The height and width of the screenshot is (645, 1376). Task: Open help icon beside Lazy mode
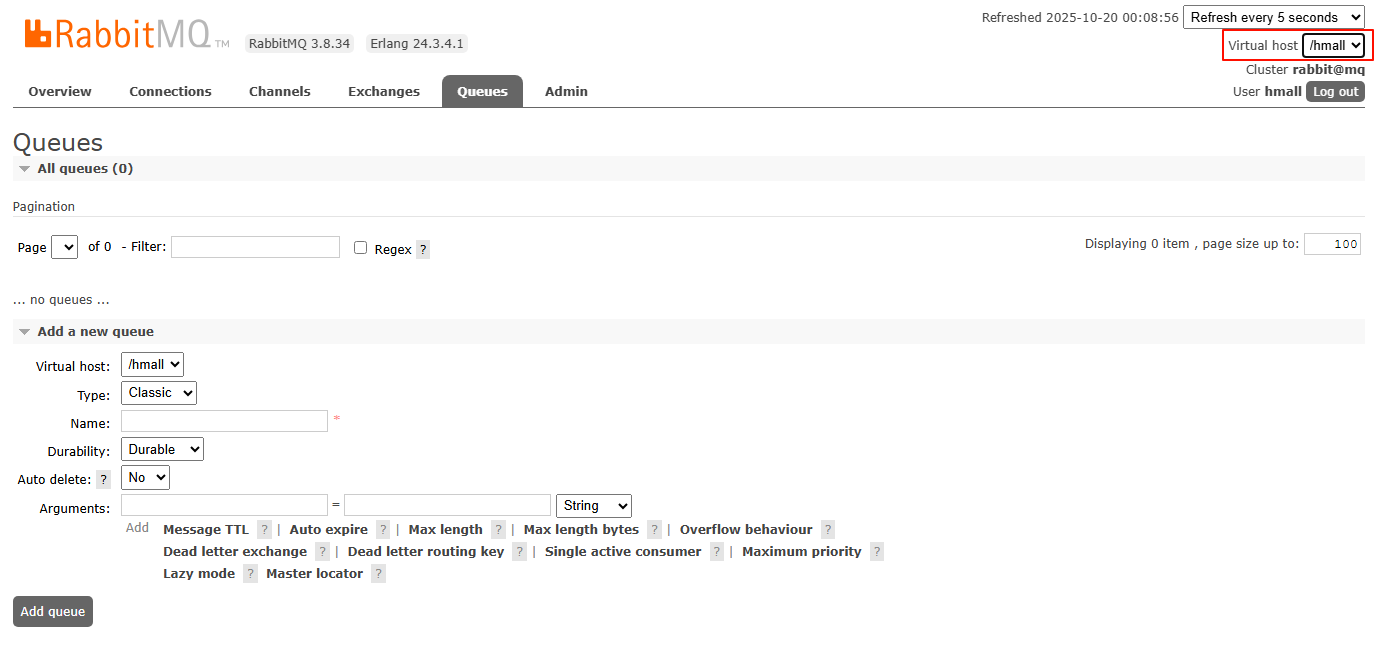tap(250, 574)
